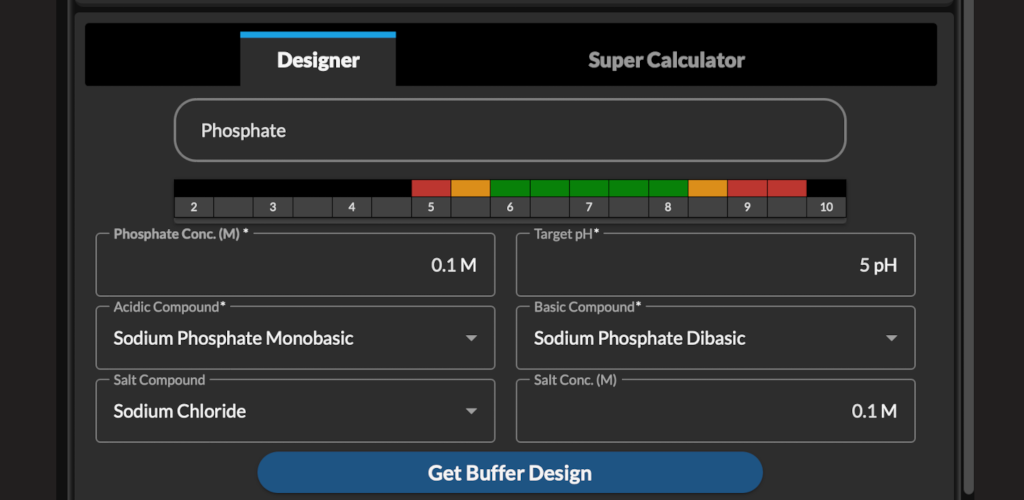Switch to the Super Calculator tab
Viewport: 1024px width, 500px height.
[x=666, y=60]
